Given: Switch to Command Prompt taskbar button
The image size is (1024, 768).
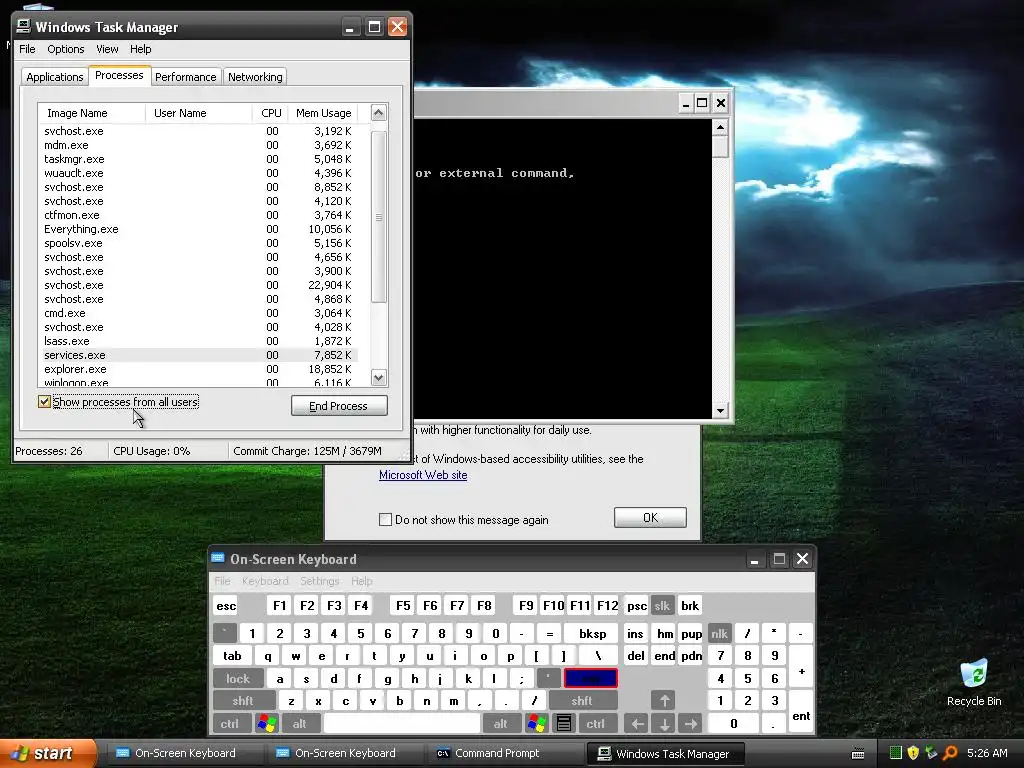Looking at the screenshot, I should [x=505, y=753].
